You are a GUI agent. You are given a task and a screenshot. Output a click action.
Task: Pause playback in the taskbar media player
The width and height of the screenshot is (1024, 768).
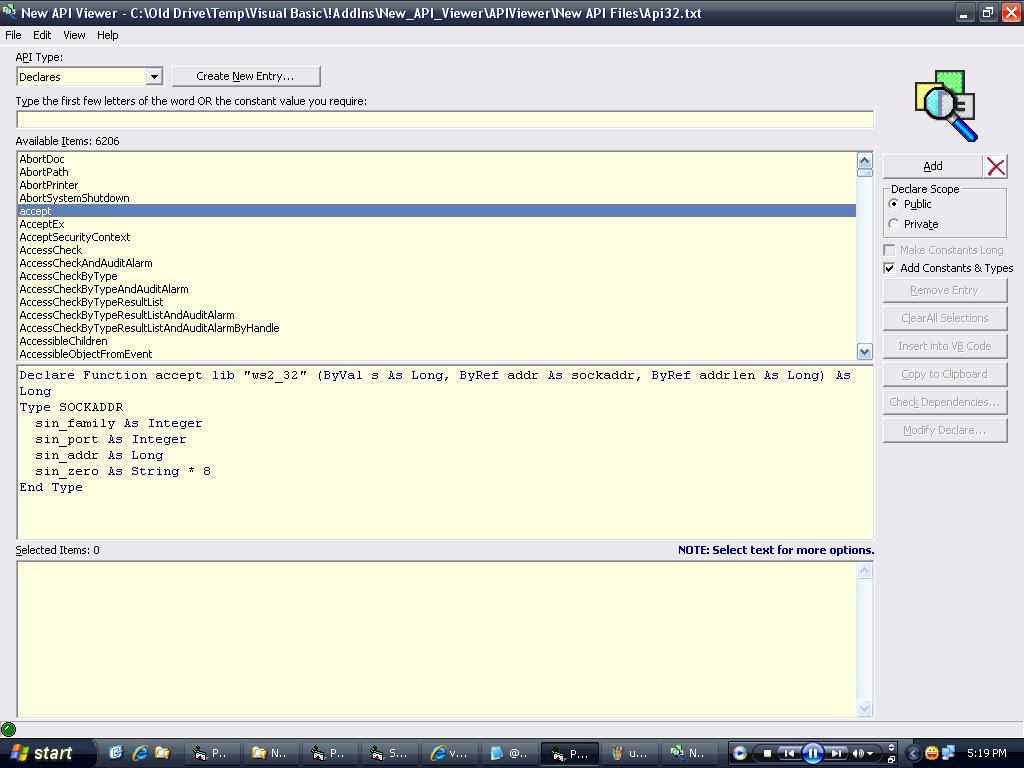pyautogui.click(x=812, y=753)
